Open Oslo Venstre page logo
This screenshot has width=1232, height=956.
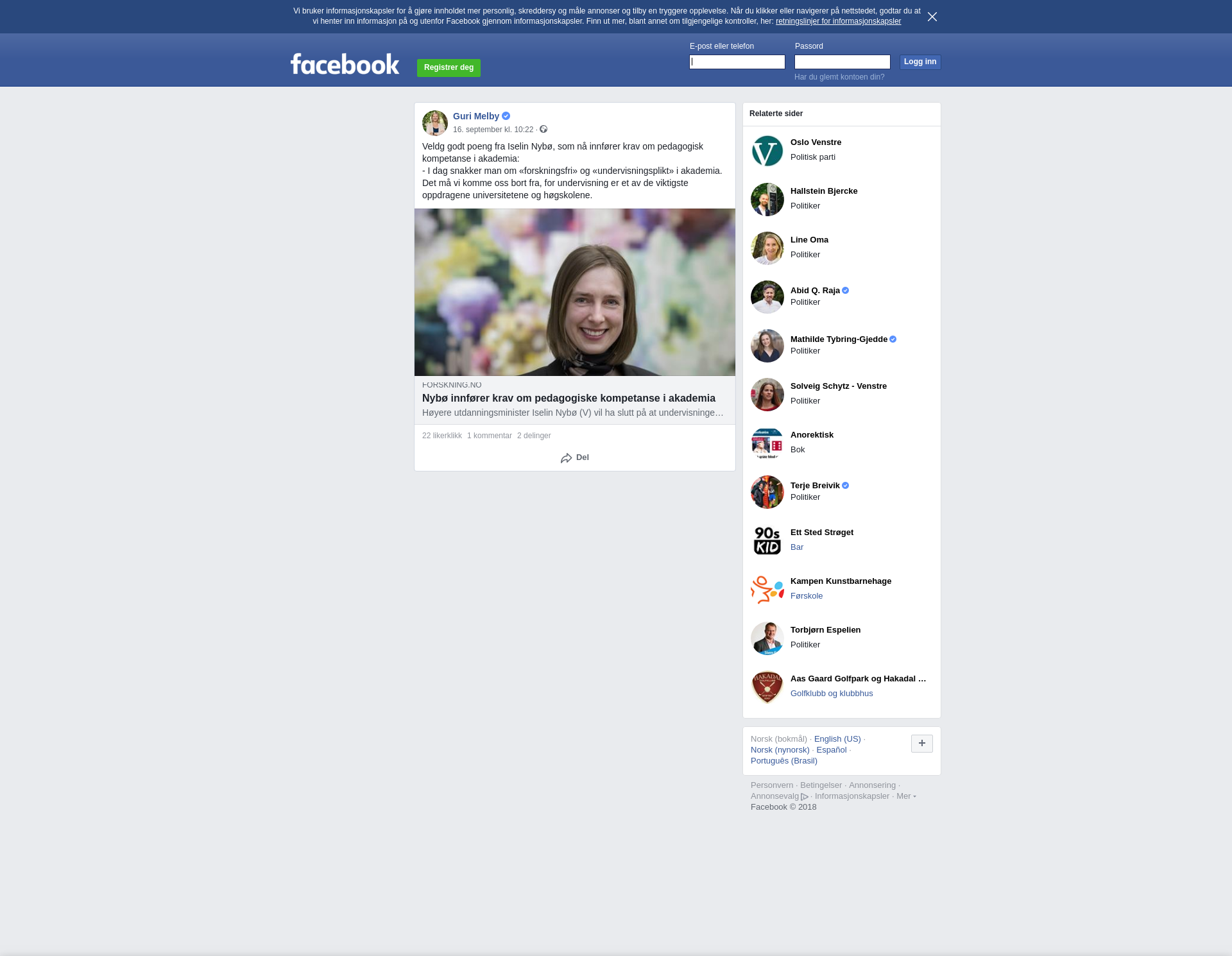(x=767, y=151)
